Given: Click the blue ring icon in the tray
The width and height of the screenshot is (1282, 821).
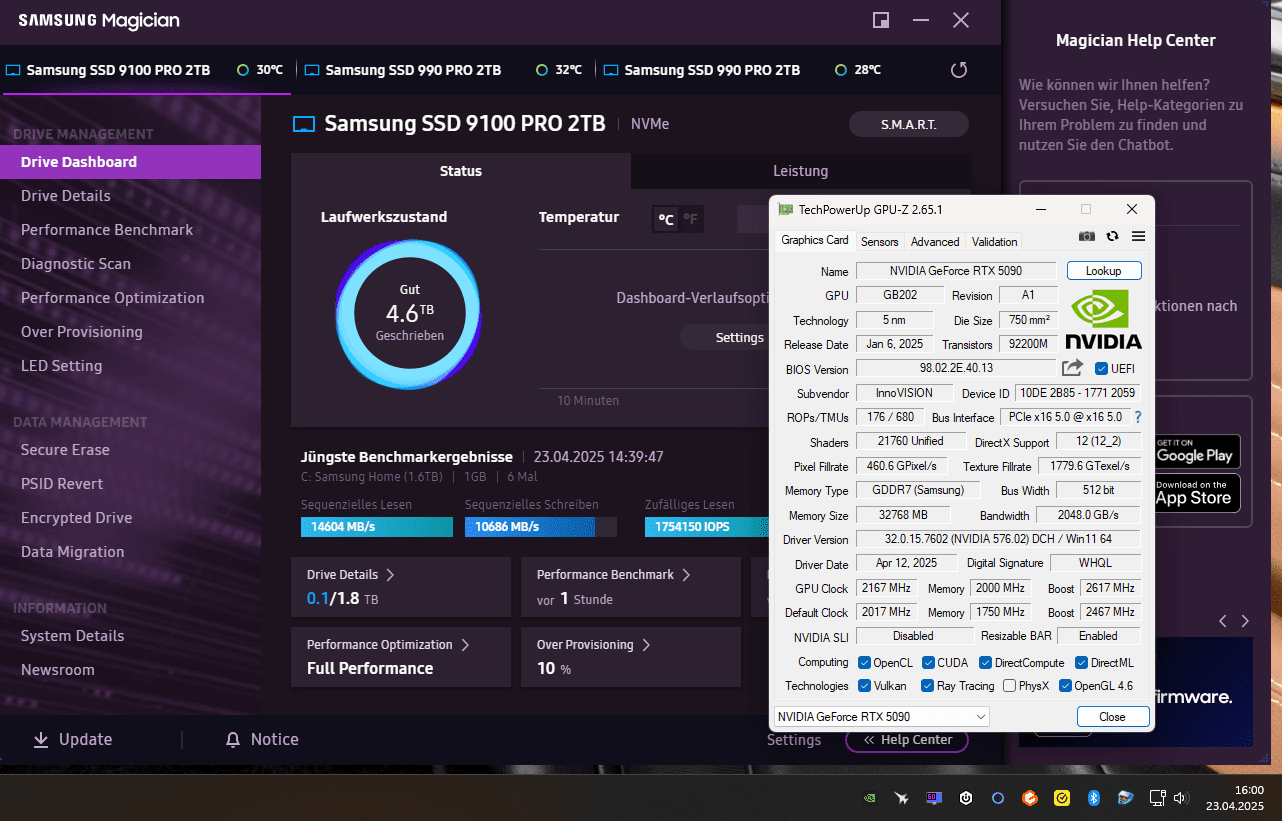Looking at the screenshot, I should point(997,798).
